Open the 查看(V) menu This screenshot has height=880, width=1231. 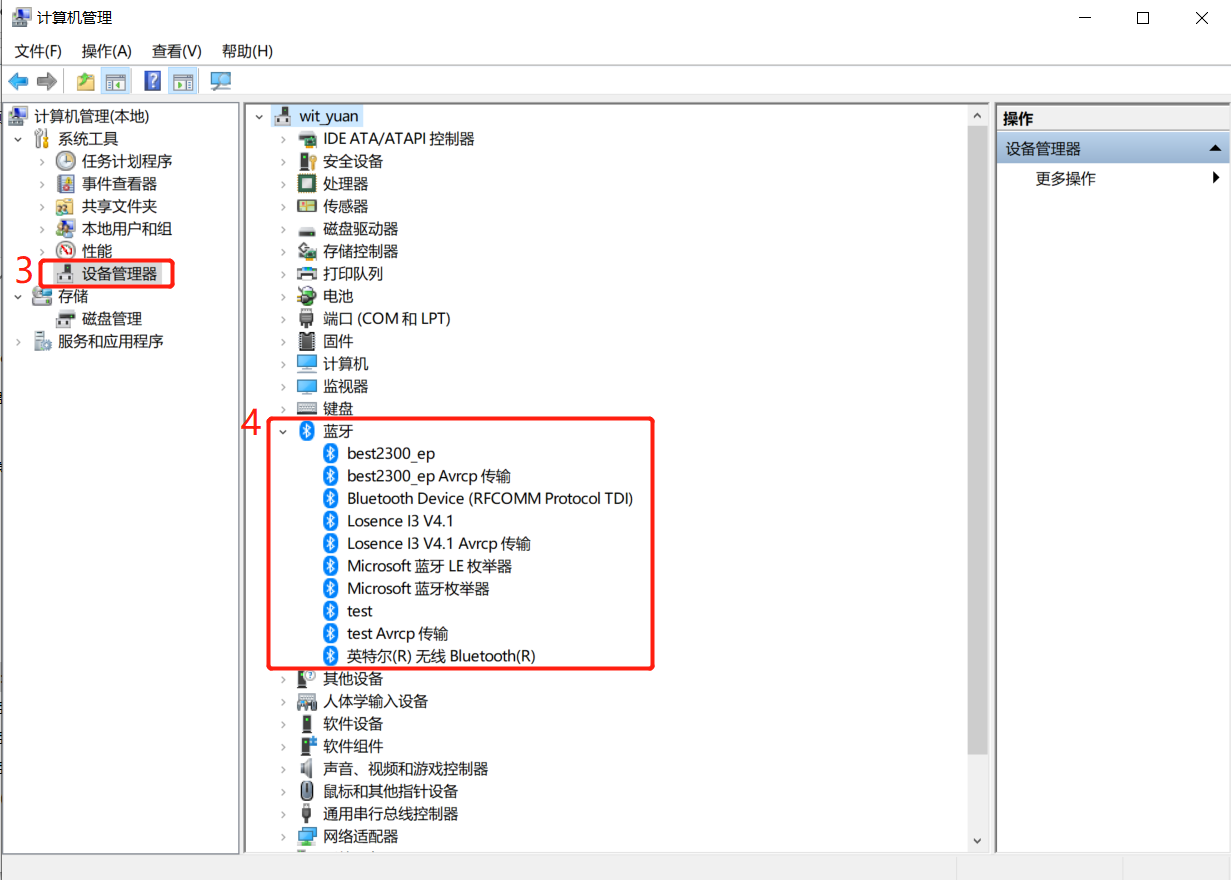pyautogui.click(x=176, y=51)
